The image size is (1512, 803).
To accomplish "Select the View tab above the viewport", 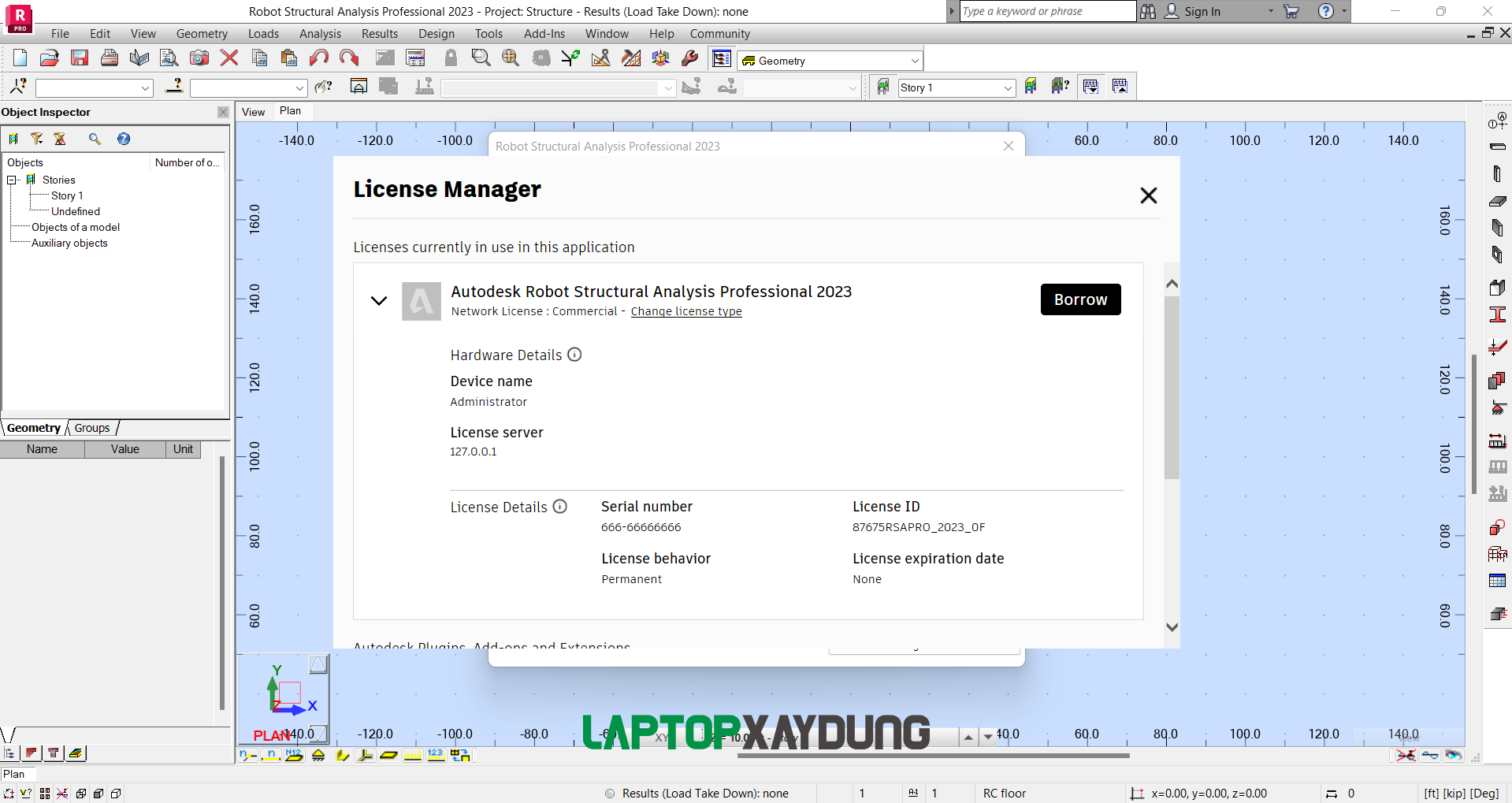I will click(x=252, y=111).
